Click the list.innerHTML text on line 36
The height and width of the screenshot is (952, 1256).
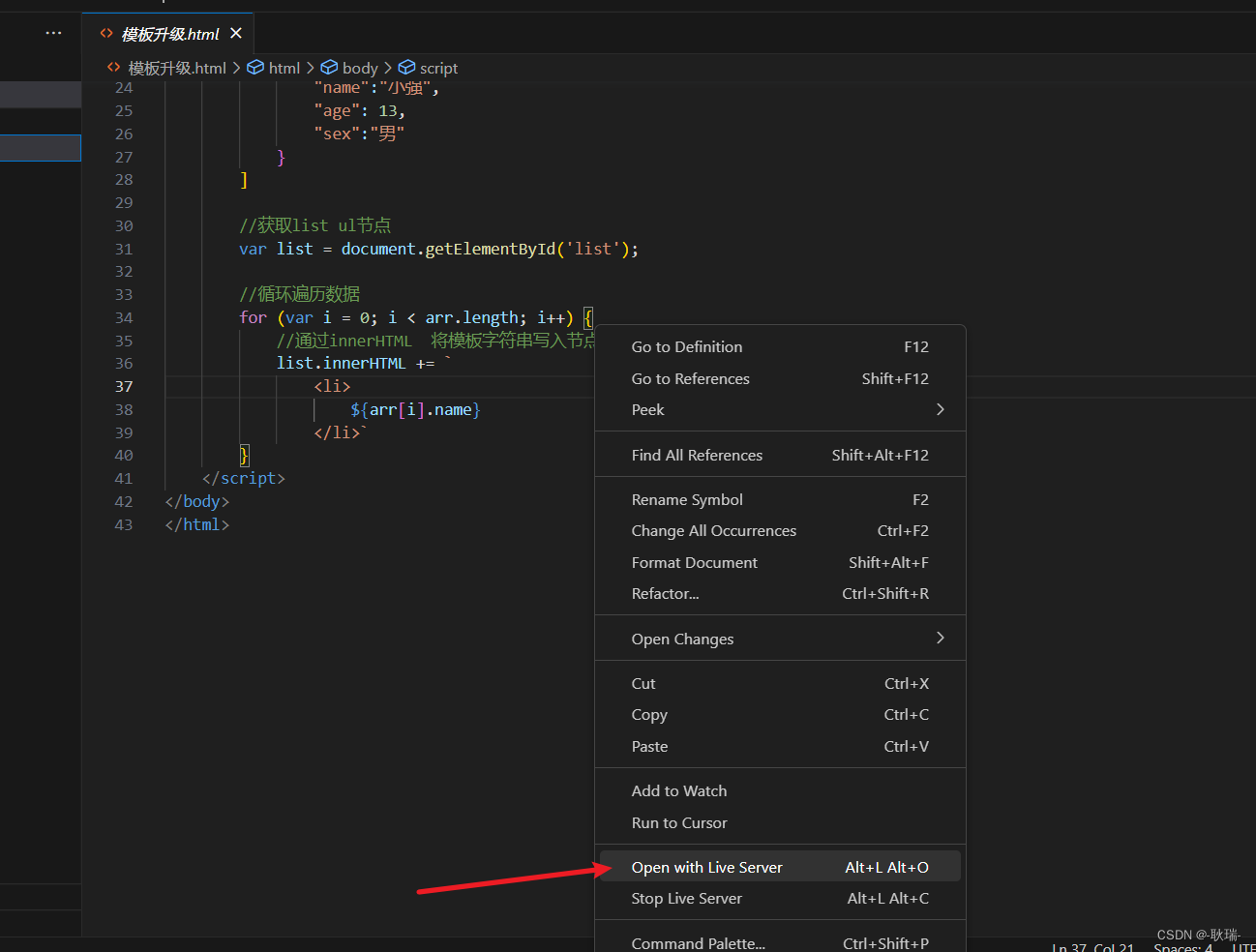click(x=342, y=363)
